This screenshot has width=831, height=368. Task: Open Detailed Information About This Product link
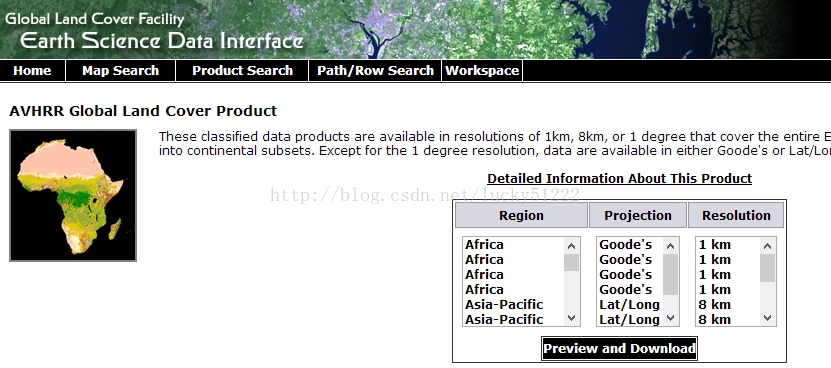[620, 179]
